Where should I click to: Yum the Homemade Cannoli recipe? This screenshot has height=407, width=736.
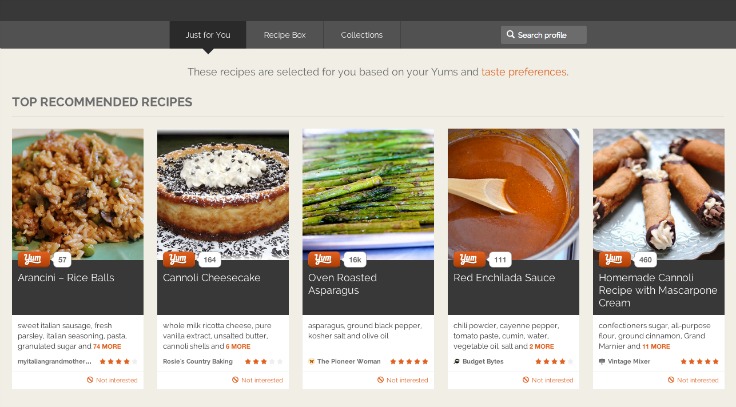[x=614, y=259]
